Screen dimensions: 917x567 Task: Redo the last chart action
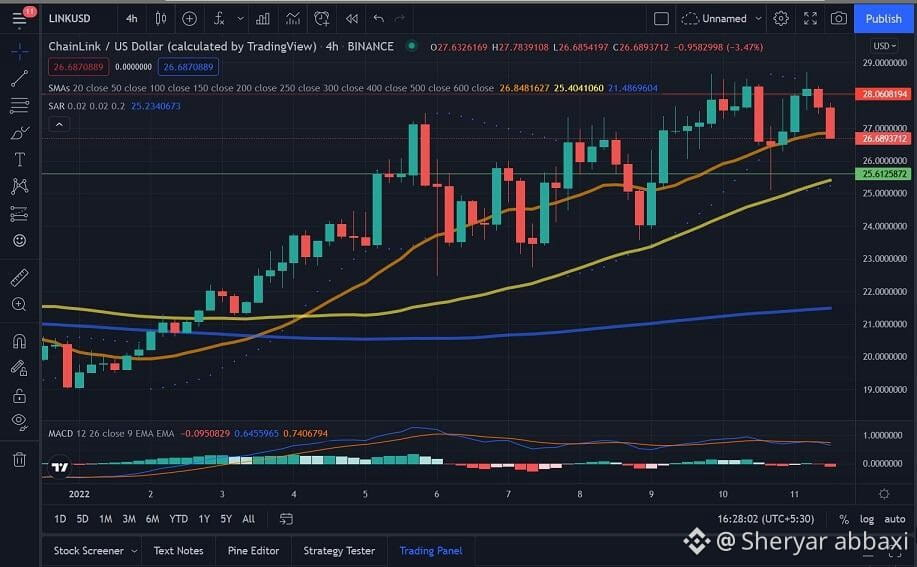400,19
